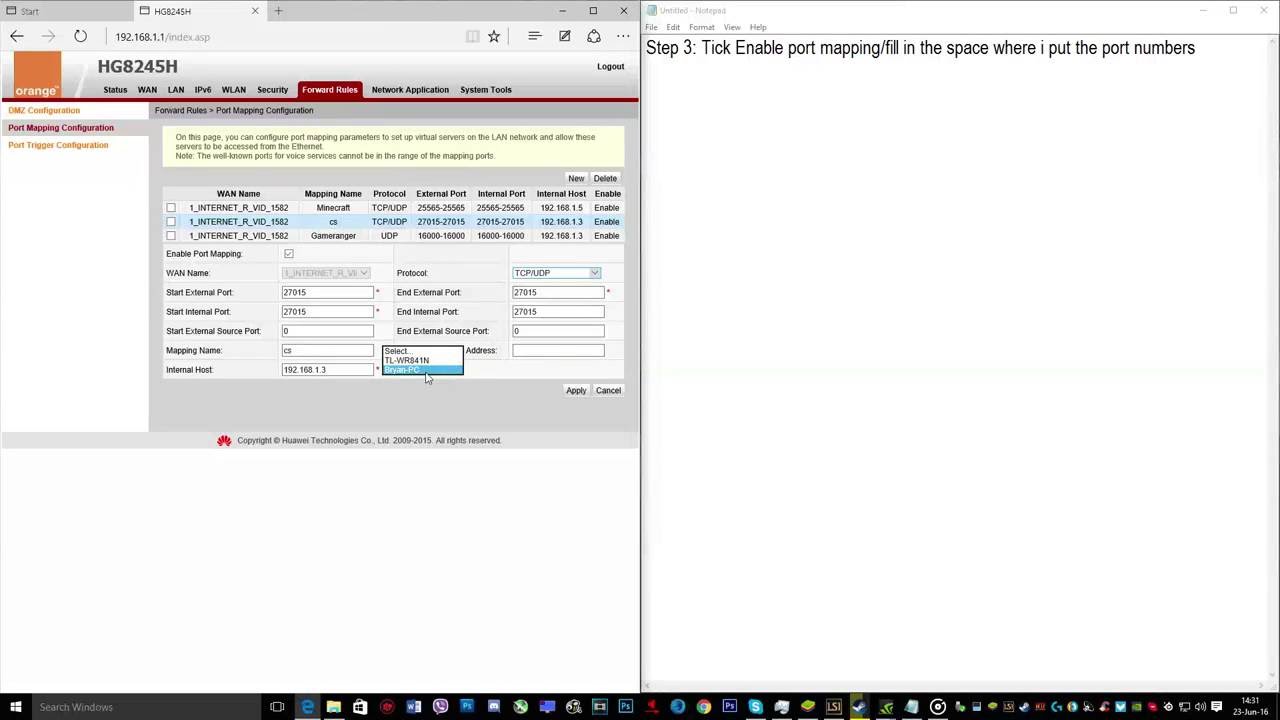Open Google Chrome from the taskbar
The width and height of the screenshot is (1280, 720).
click(x=704, y=707)
